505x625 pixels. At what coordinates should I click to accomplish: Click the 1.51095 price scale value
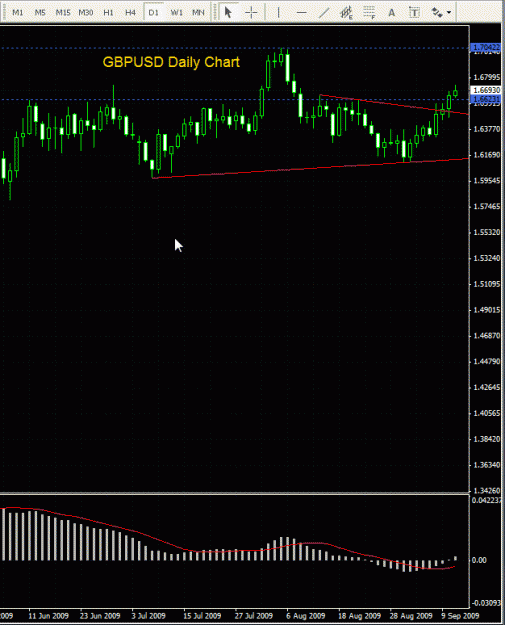click(486, 284)
